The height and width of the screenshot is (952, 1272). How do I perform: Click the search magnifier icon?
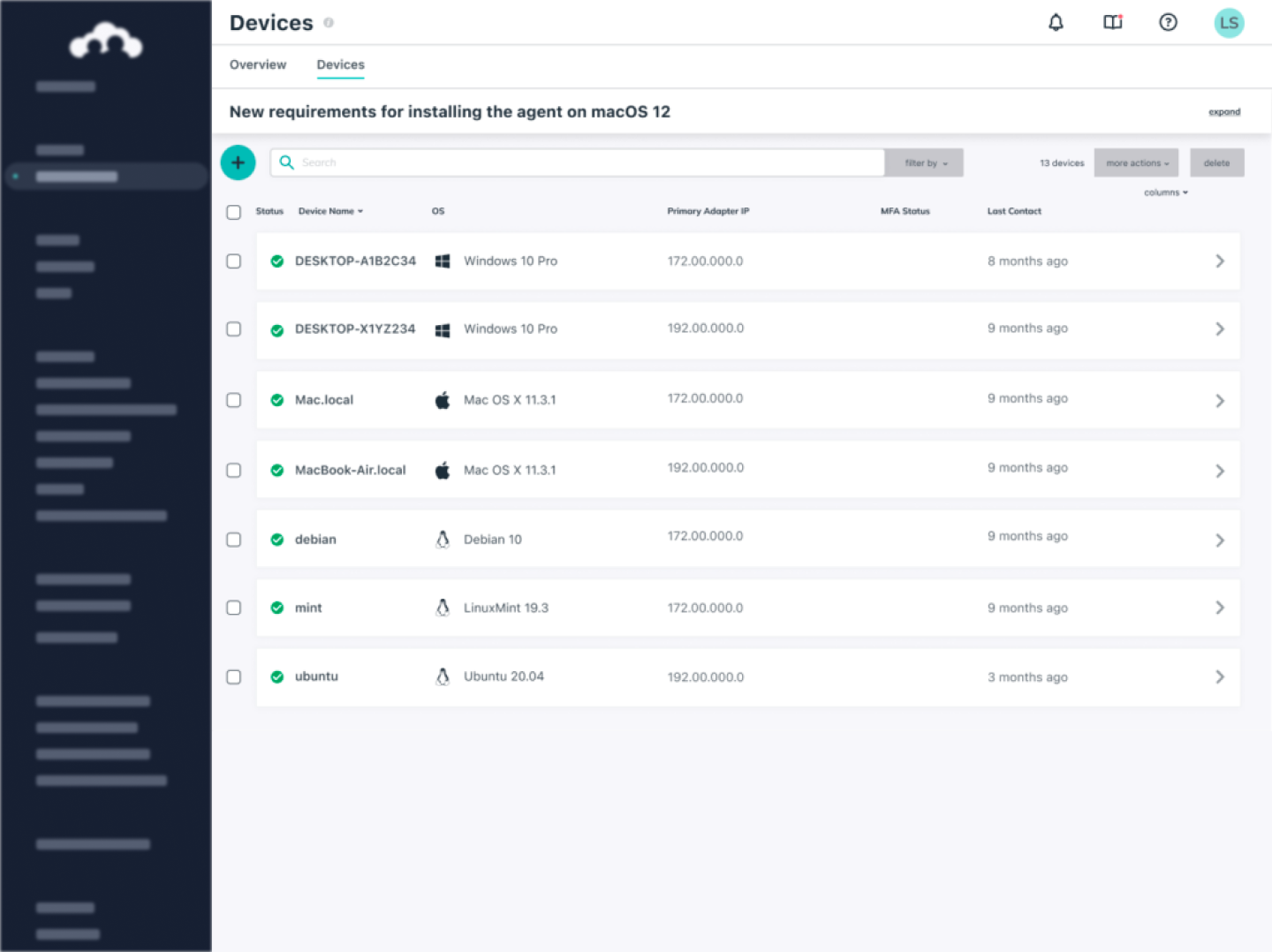click(285, 162)
